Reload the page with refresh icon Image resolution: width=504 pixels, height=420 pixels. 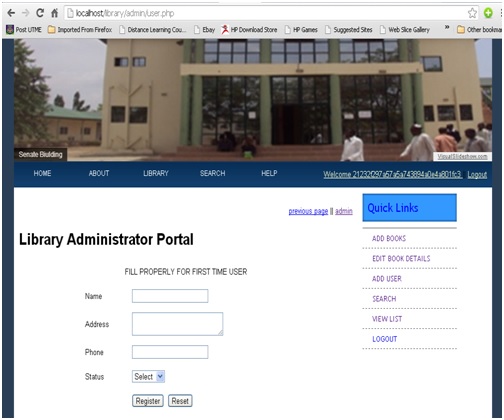point(40,13)
